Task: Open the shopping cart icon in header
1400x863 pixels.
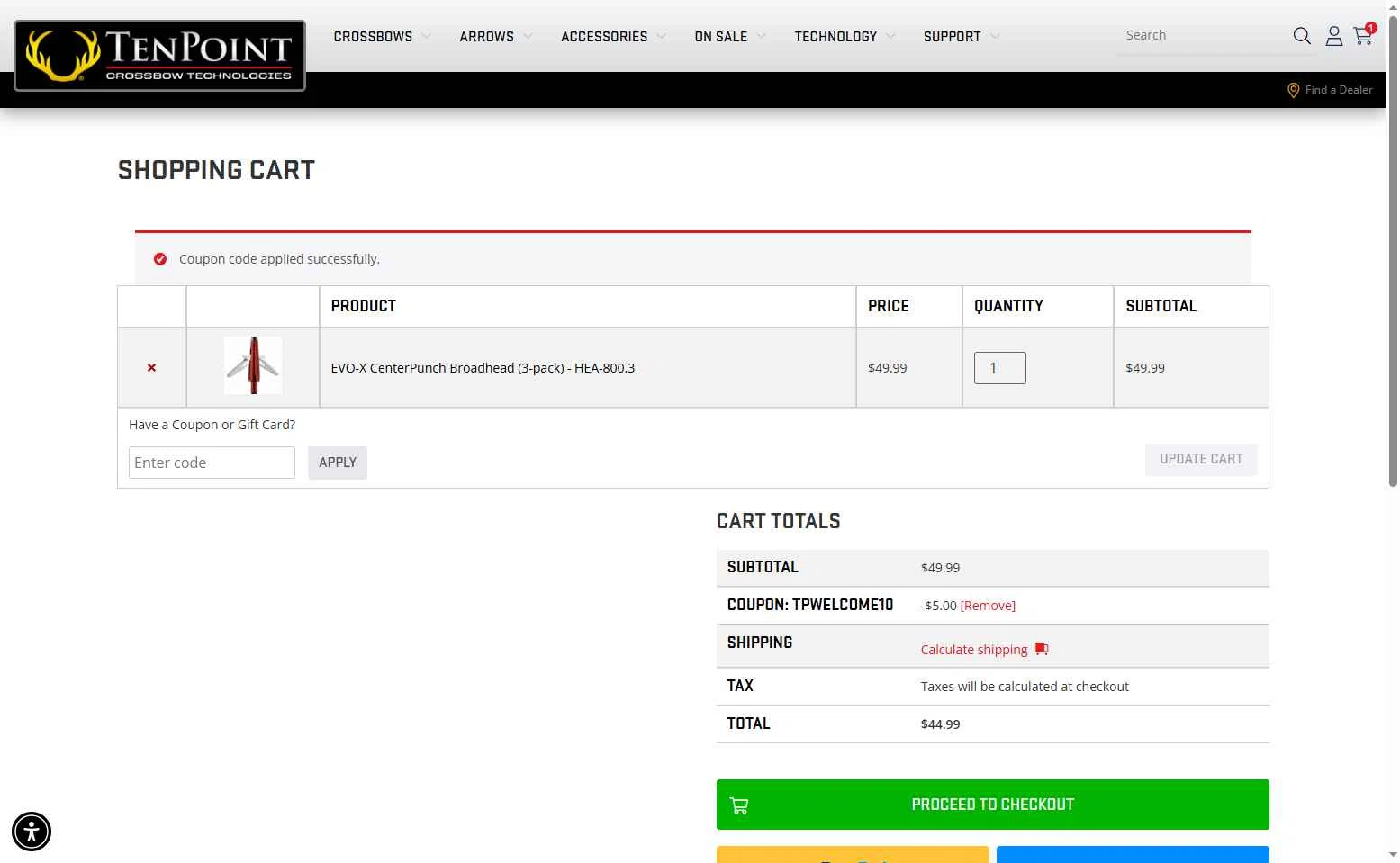Action: click(x=1363, y=36)
